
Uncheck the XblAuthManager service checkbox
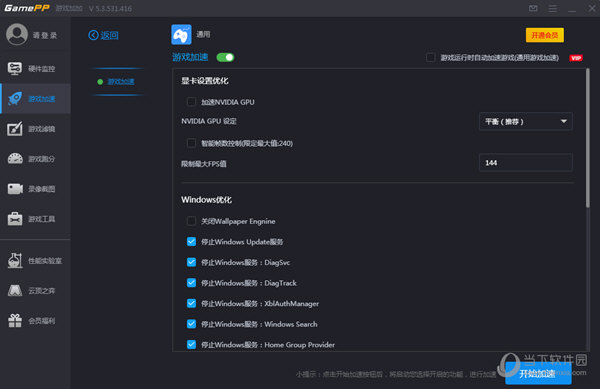pos(191,304)
